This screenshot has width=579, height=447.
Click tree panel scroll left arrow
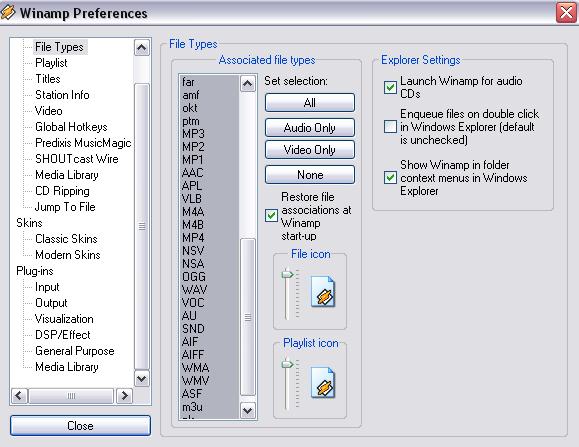[x=20, y=396]
